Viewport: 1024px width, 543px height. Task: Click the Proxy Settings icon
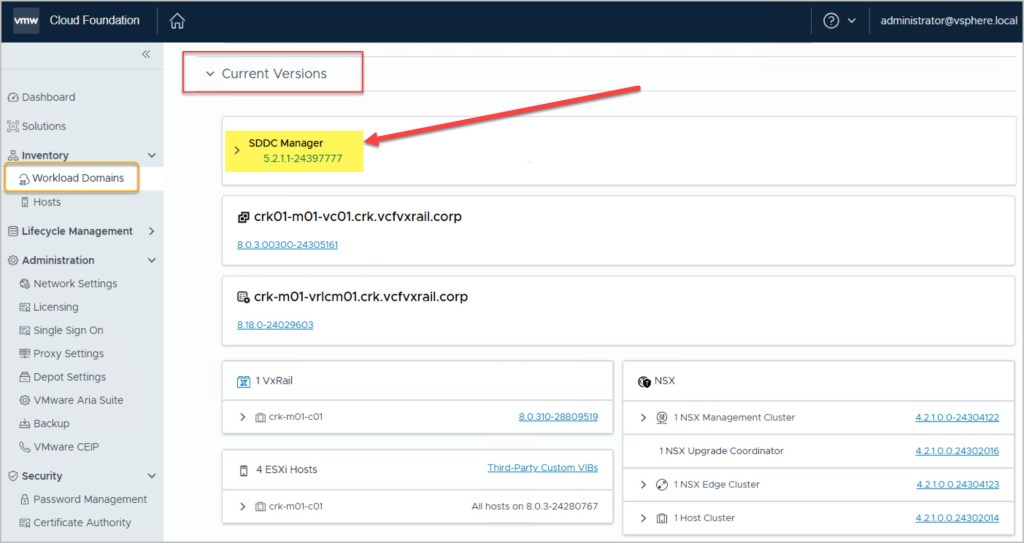click(x=25, y=354)
